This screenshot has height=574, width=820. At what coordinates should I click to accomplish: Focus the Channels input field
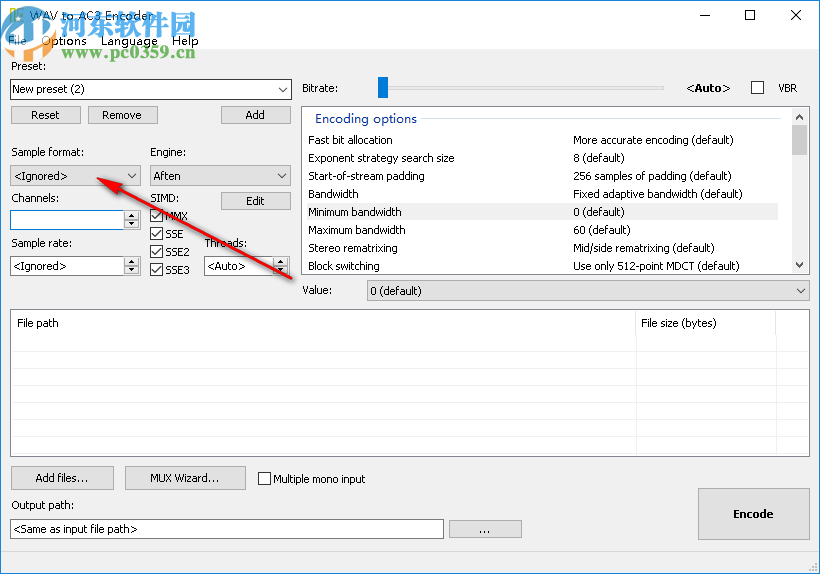point(67,220)
